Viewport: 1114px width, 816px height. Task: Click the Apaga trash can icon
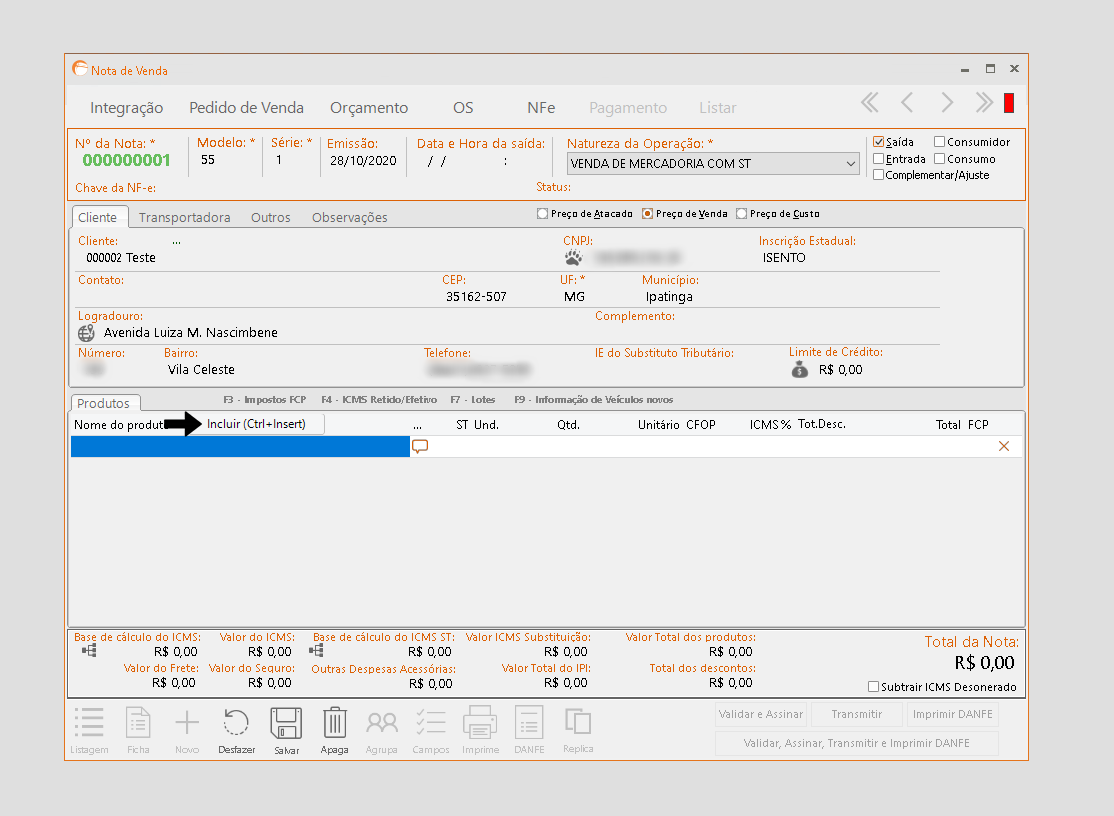point(334,724)
